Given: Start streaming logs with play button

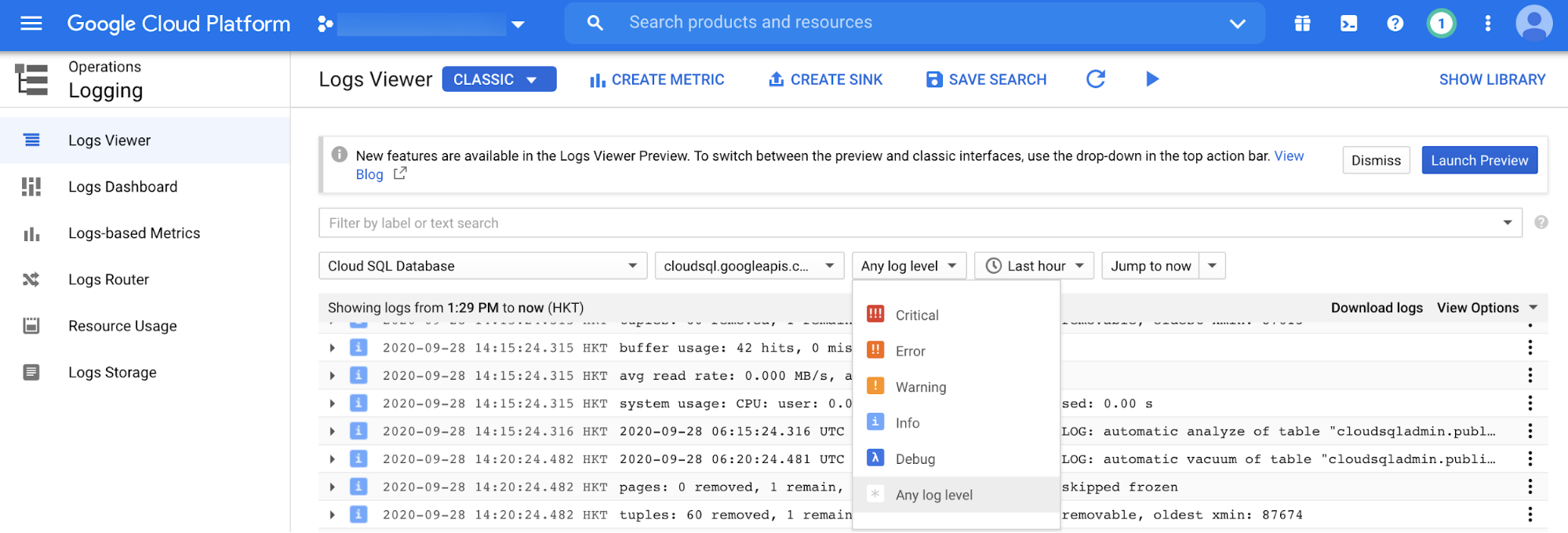Looking at the screenshot, I should coord(1151,79).
